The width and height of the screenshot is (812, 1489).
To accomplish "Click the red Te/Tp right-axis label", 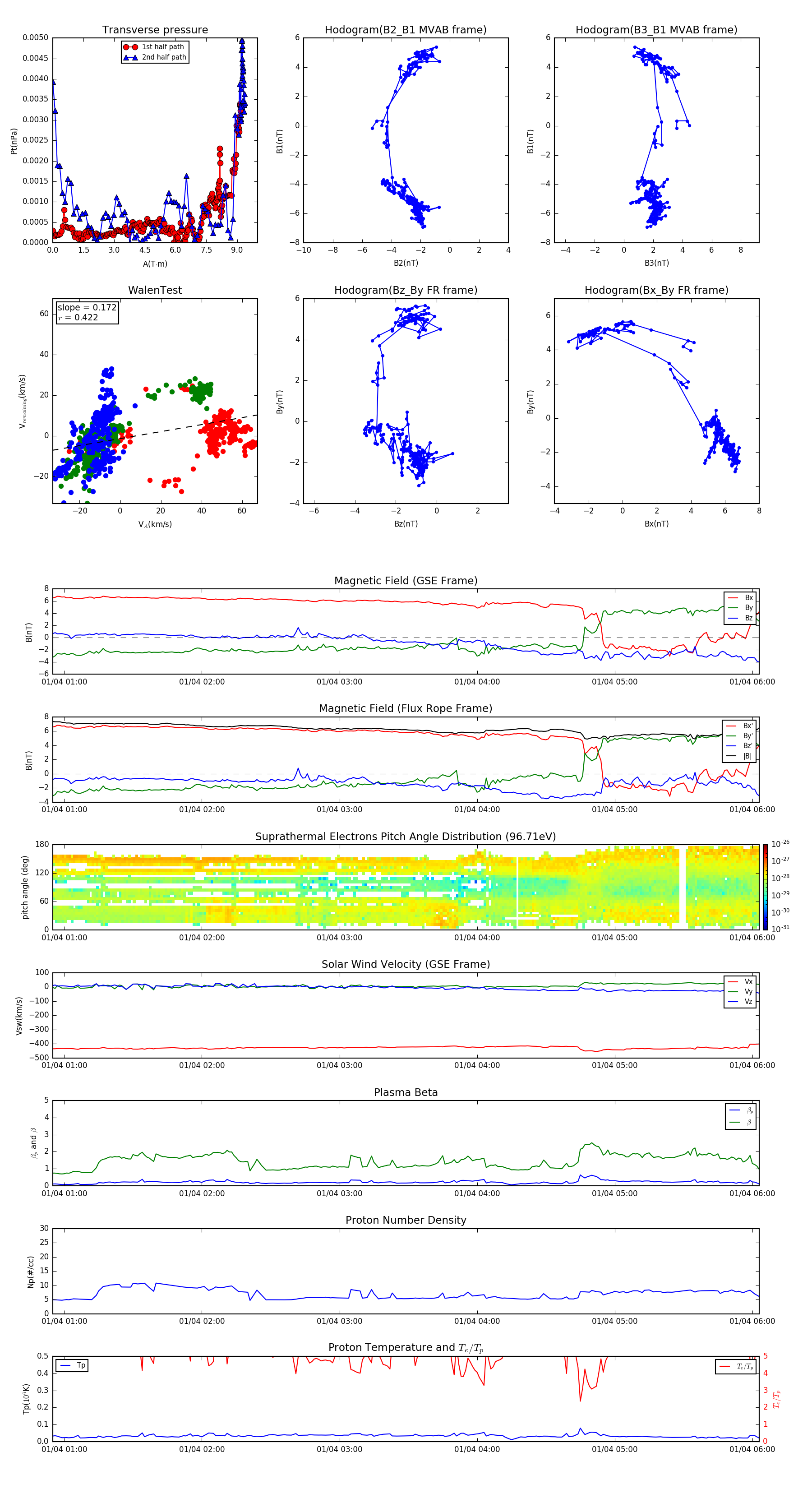I will 776,1399.
